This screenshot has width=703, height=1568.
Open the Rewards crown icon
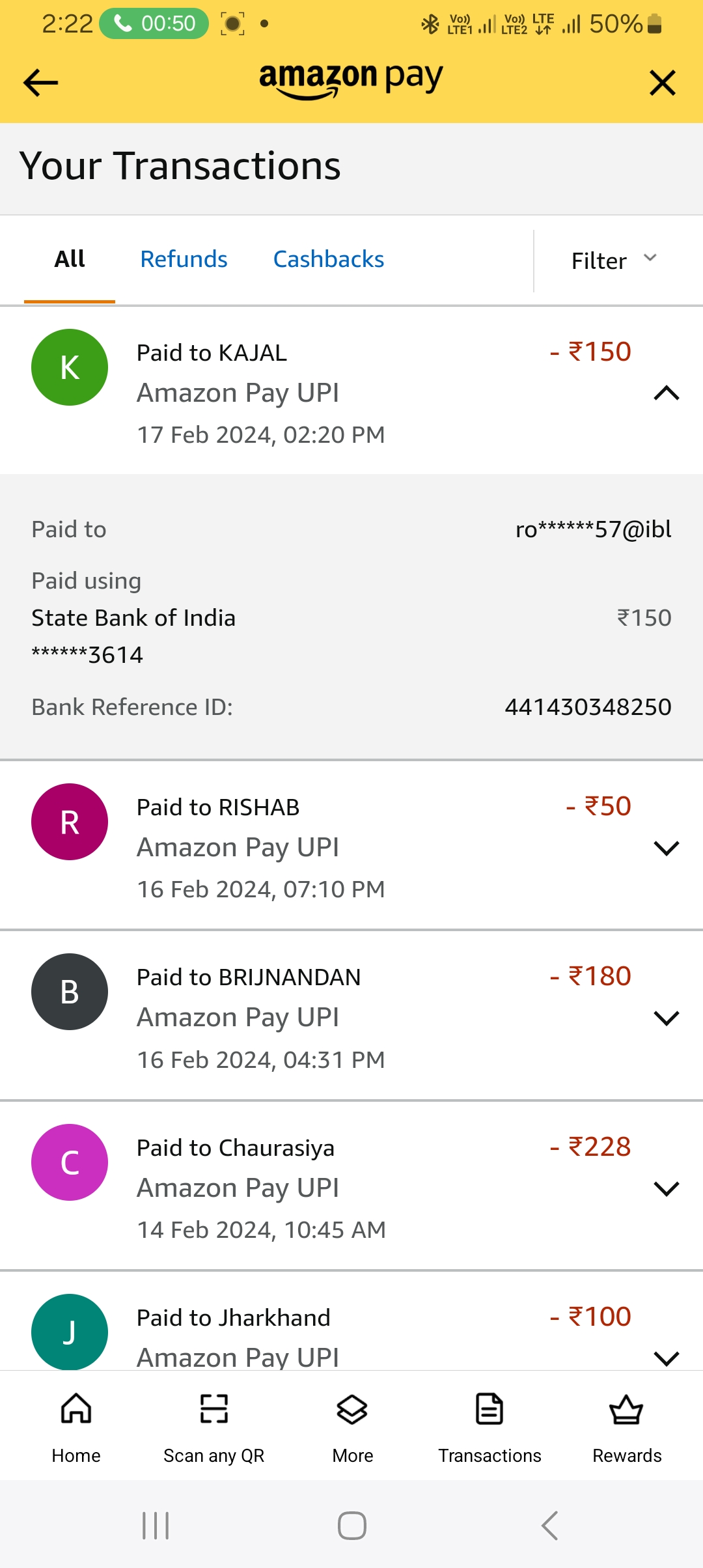[626, 1410]
